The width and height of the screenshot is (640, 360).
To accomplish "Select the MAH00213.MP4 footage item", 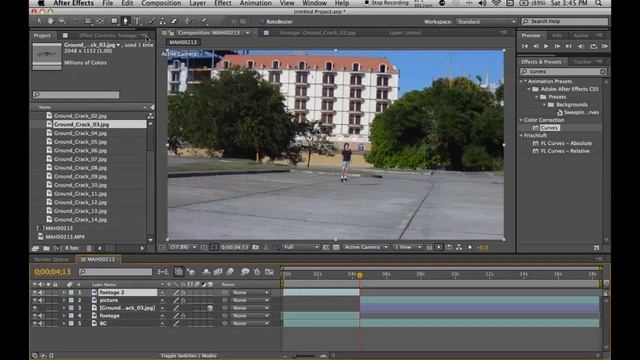I will click(64, 237).
